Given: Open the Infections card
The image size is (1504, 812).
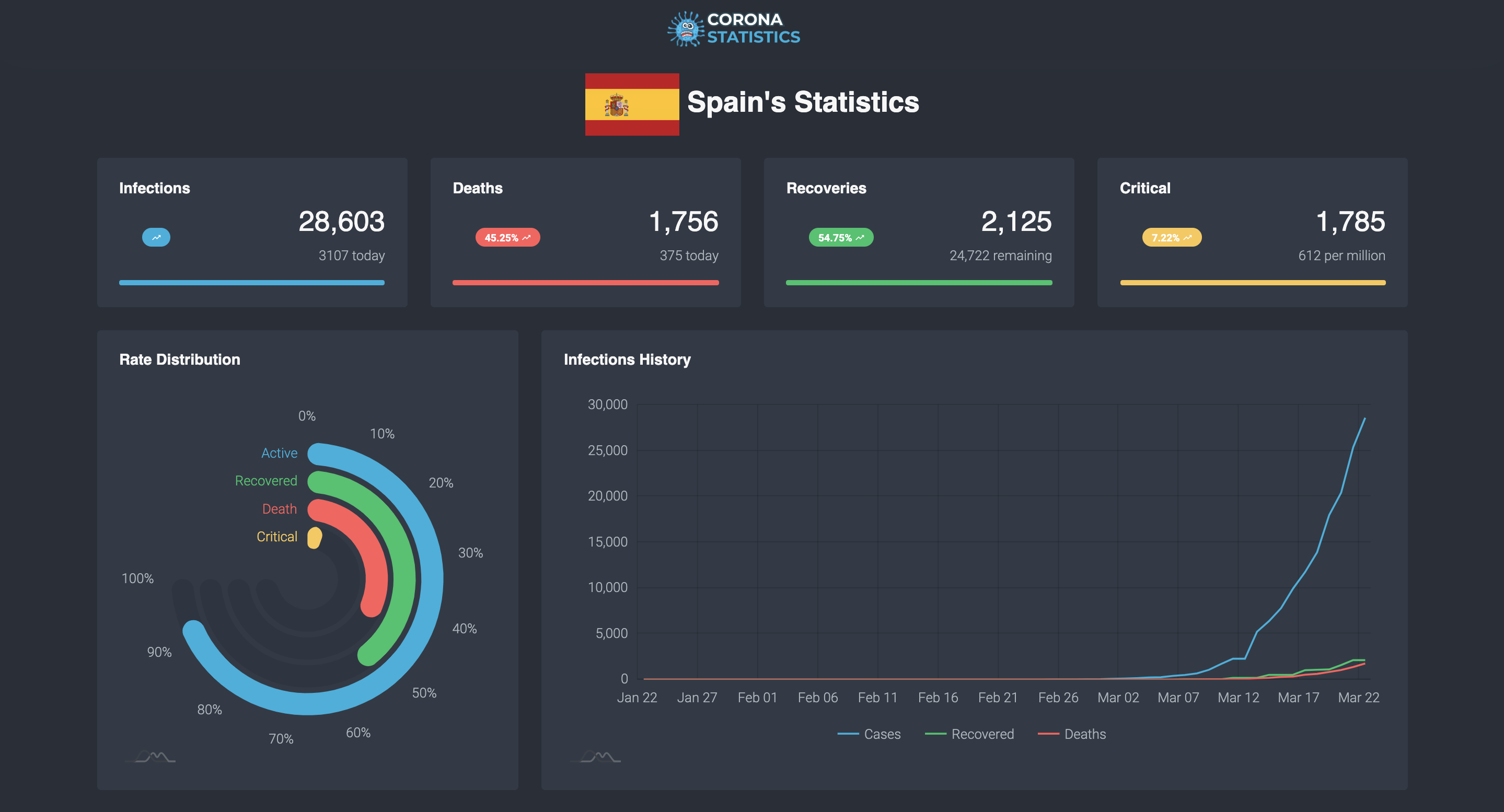Looking at the screenshot, I should click(x=252, y=232).
